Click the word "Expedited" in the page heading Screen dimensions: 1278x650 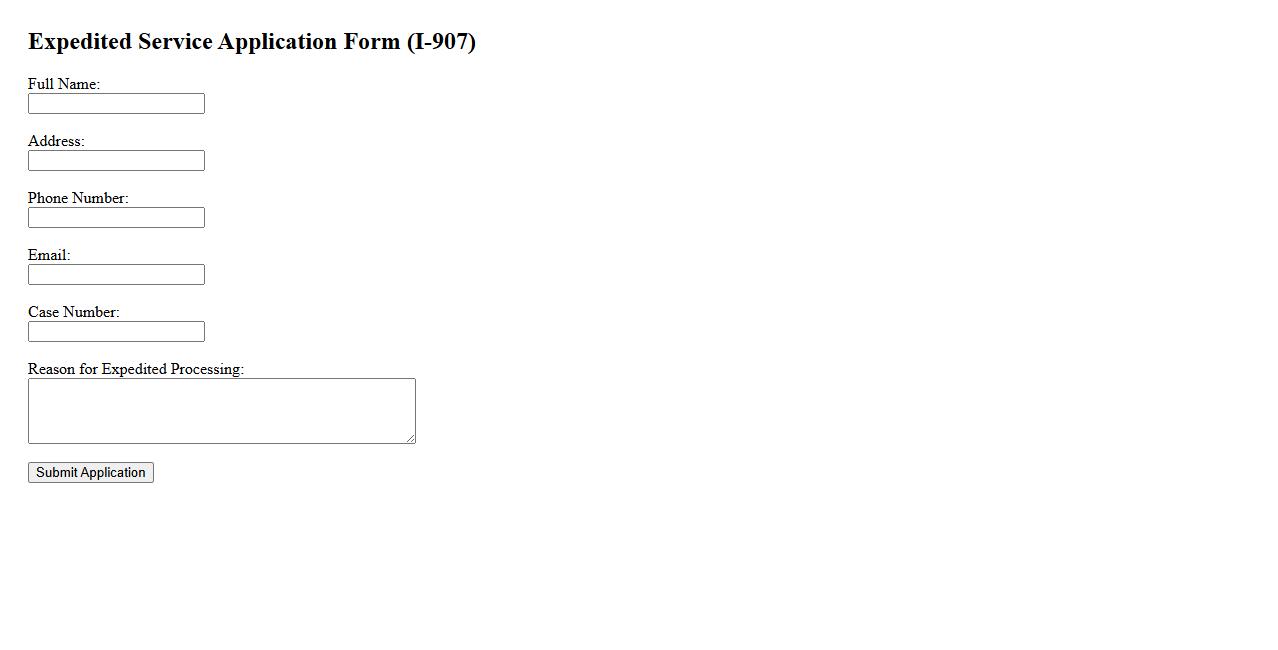coord(80,42)
